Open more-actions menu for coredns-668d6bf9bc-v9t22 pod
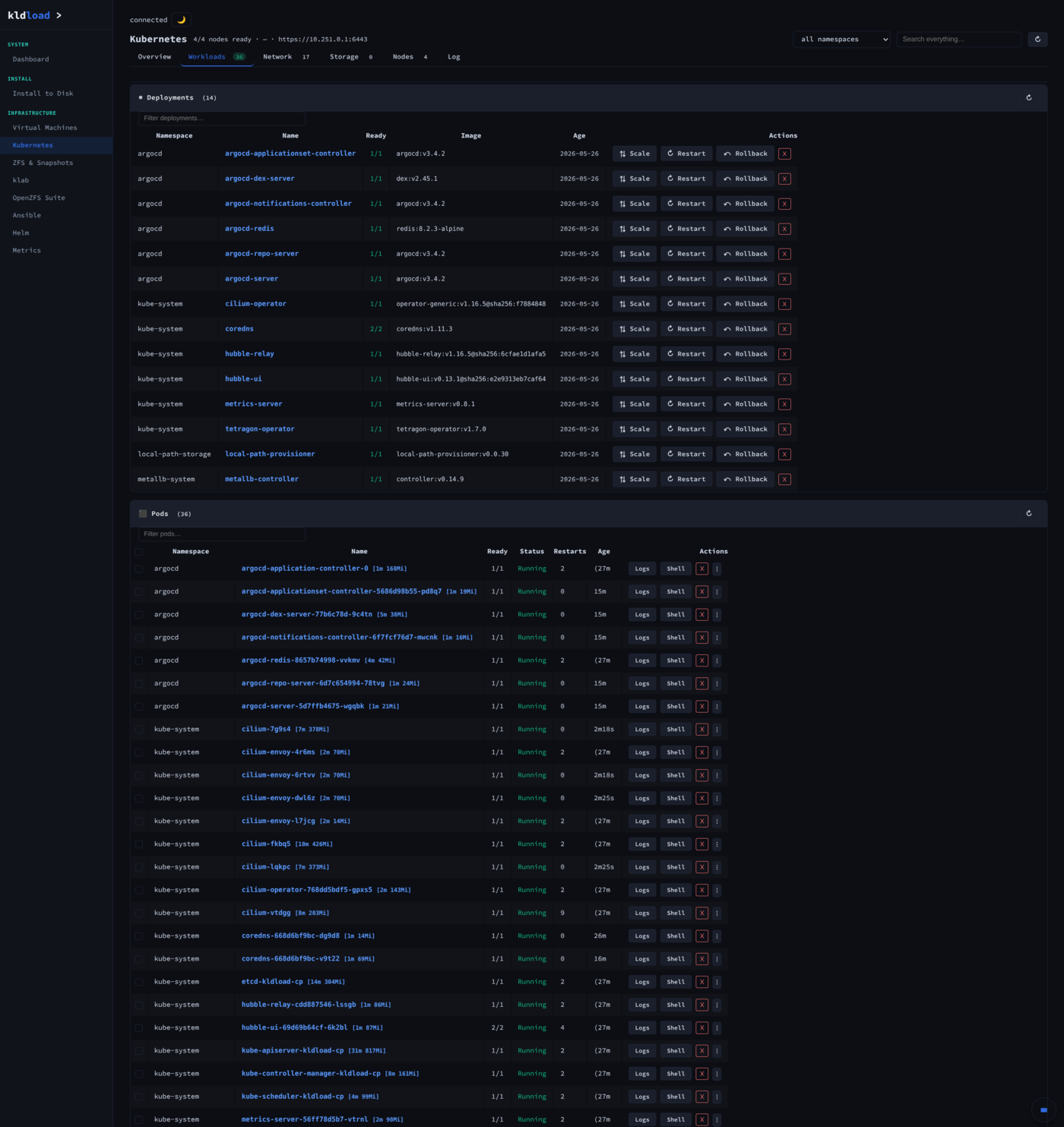Viewport: 1064px width, 1127px height. coord(717,959)
